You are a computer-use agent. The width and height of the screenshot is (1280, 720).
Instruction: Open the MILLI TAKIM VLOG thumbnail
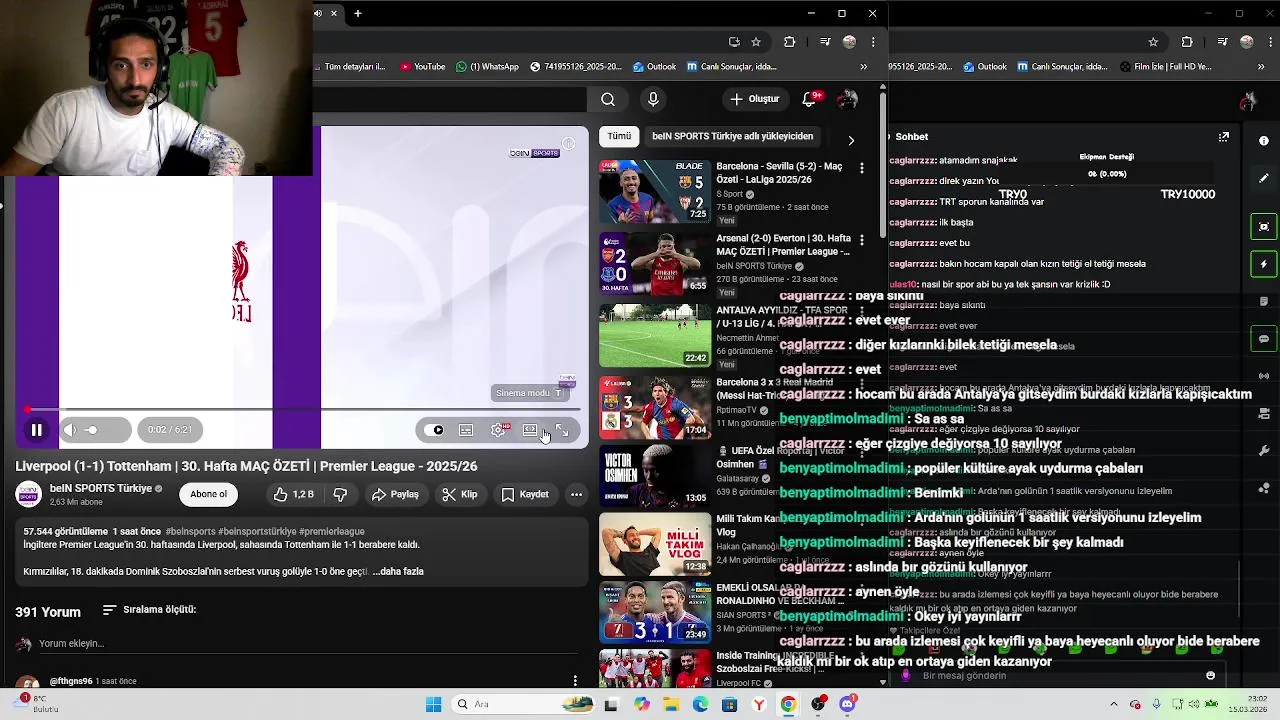pos(655,545)
